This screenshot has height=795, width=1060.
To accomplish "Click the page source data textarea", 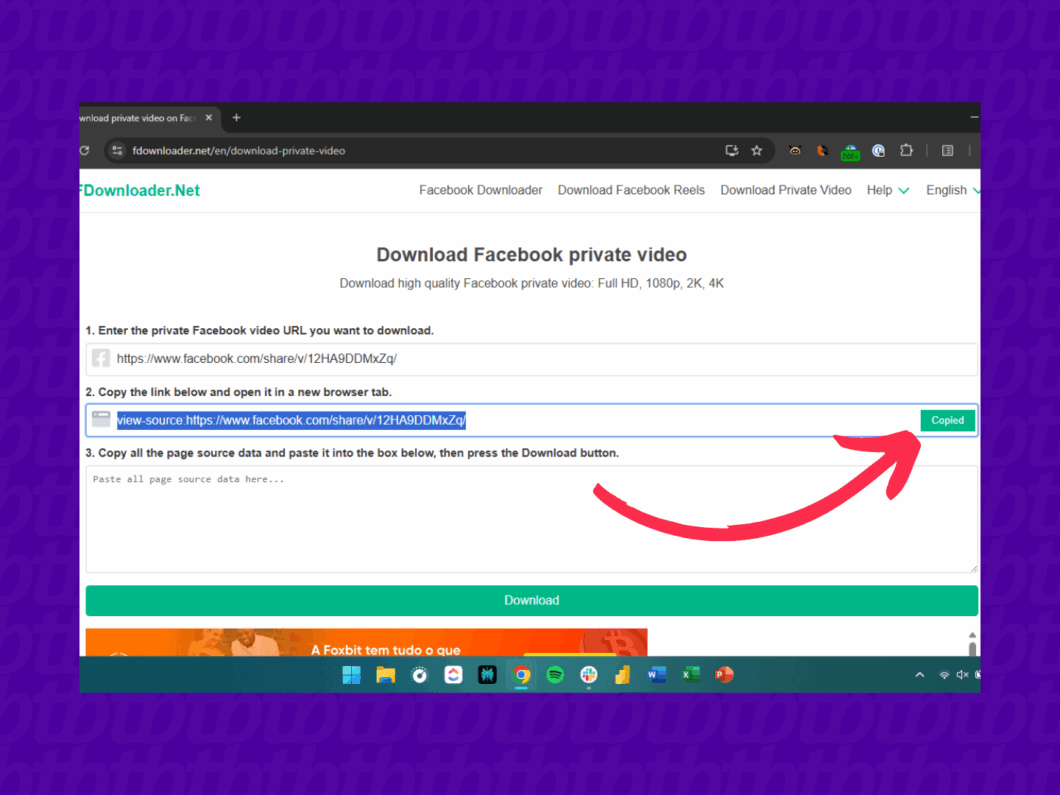I will [x=531, y=519].
